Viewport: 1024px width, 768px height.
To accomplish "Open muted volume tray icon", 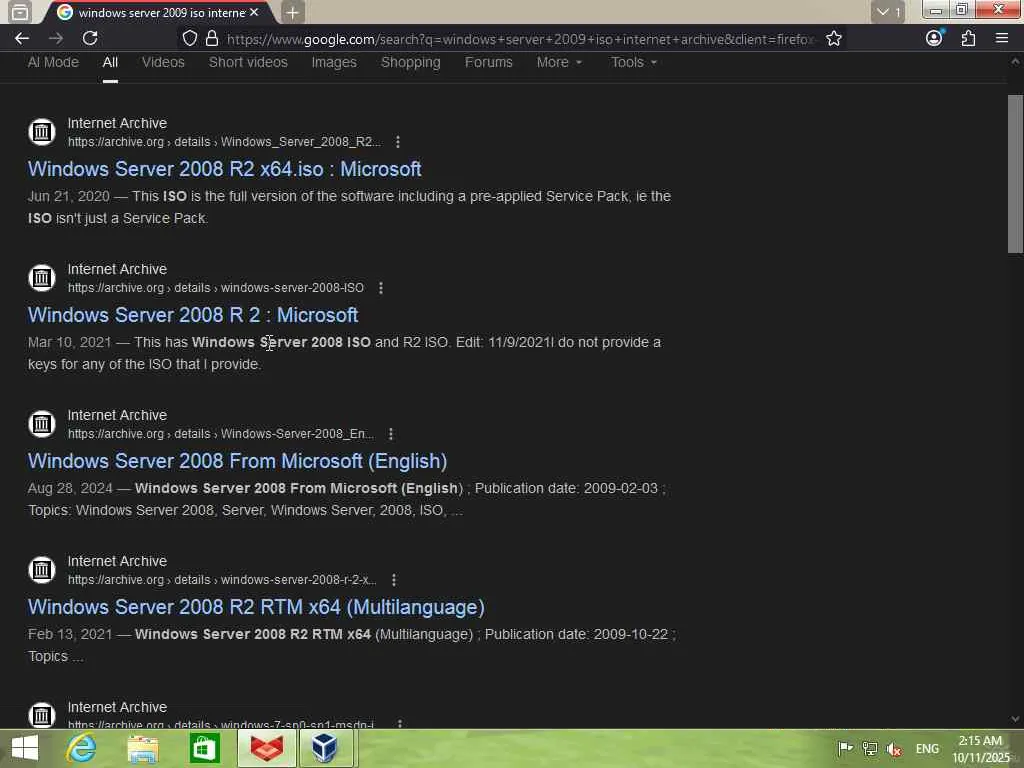I will click(894, 749).
